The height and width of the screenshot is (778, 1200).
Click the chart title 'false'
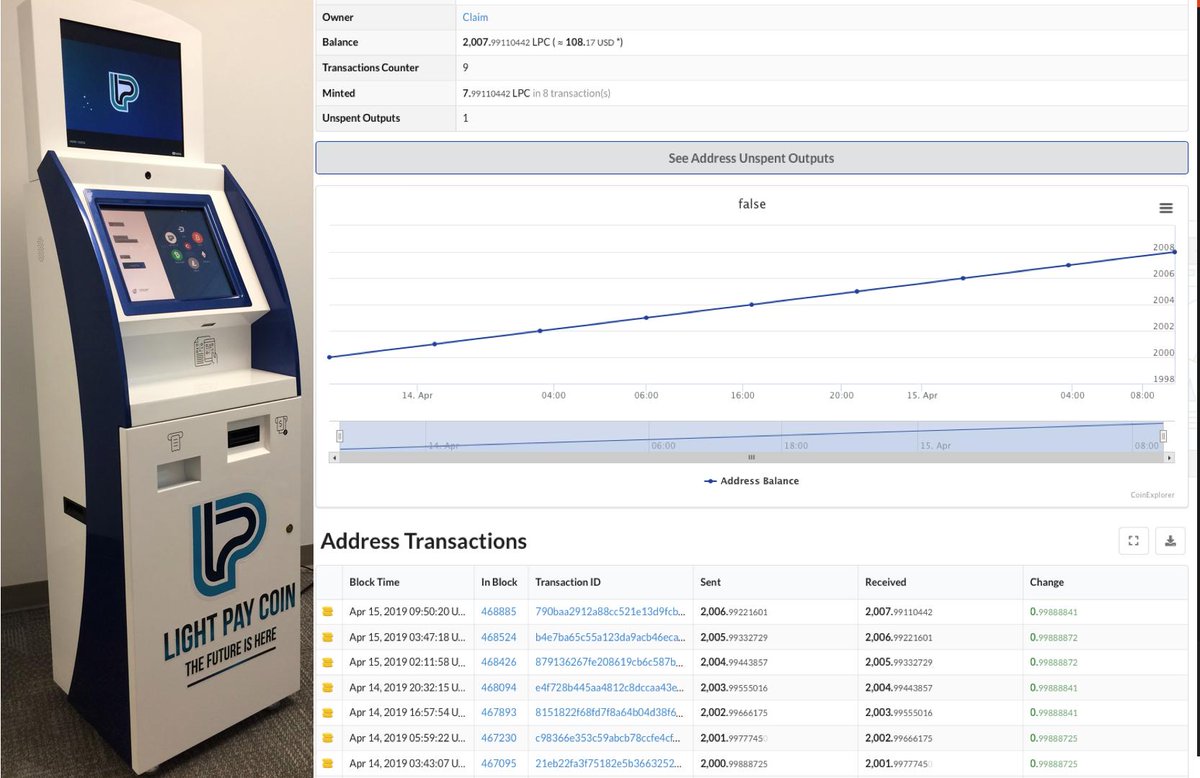[751, 204]
